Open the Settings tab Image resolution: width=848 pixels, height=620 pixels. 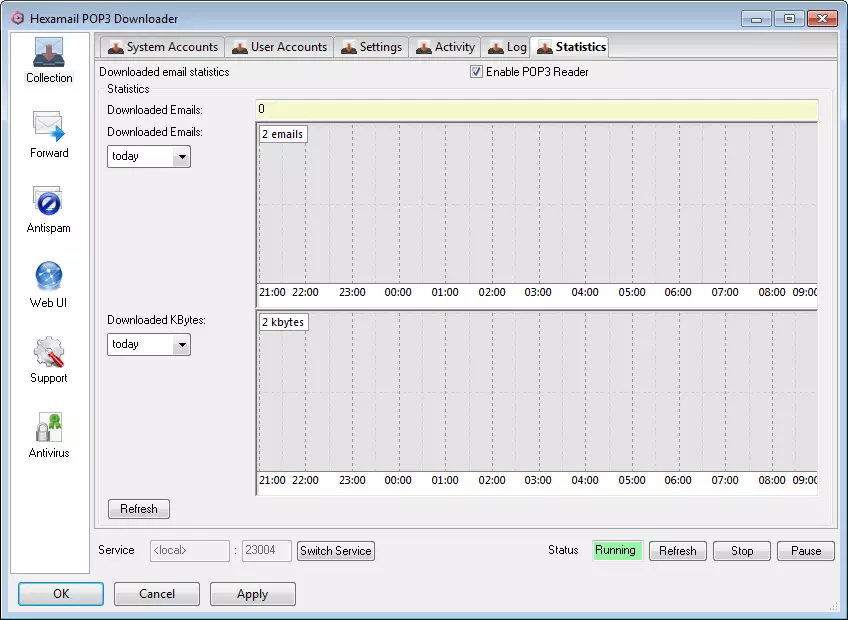(x=371, y=47)
